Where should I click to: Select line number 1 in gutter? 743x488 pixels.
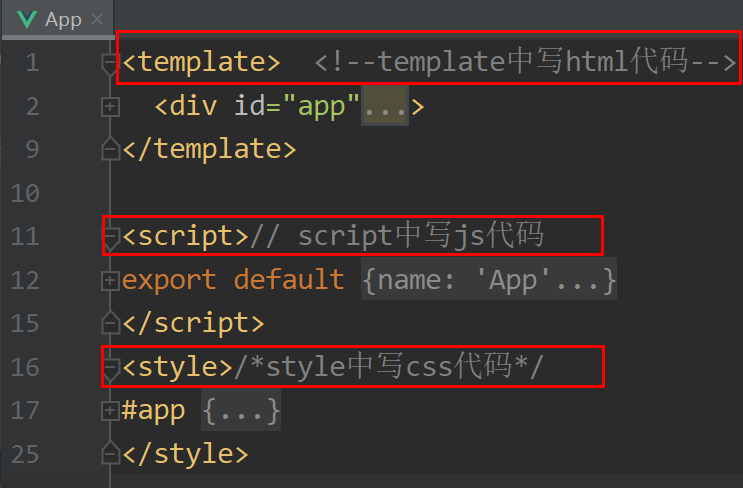click(x=32, y=63)
